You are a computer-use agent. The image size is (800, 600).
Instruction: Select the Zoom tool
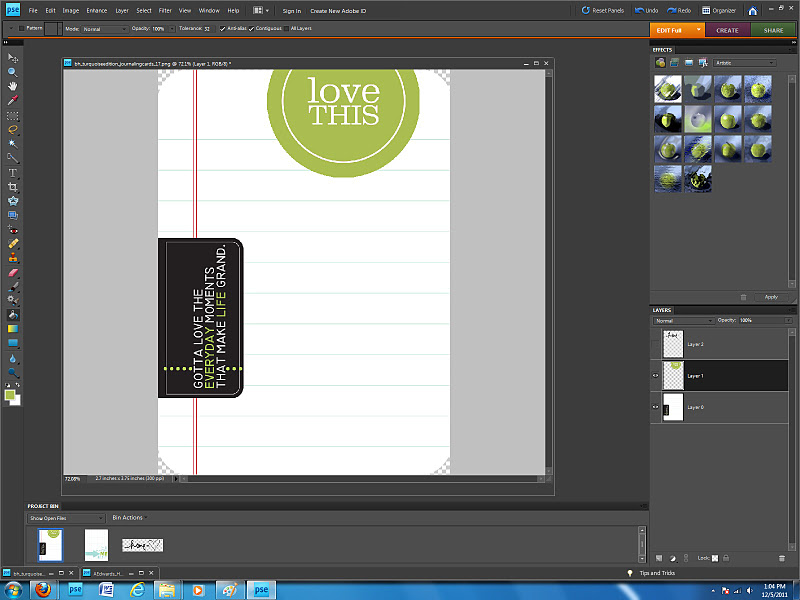[13, 73]
